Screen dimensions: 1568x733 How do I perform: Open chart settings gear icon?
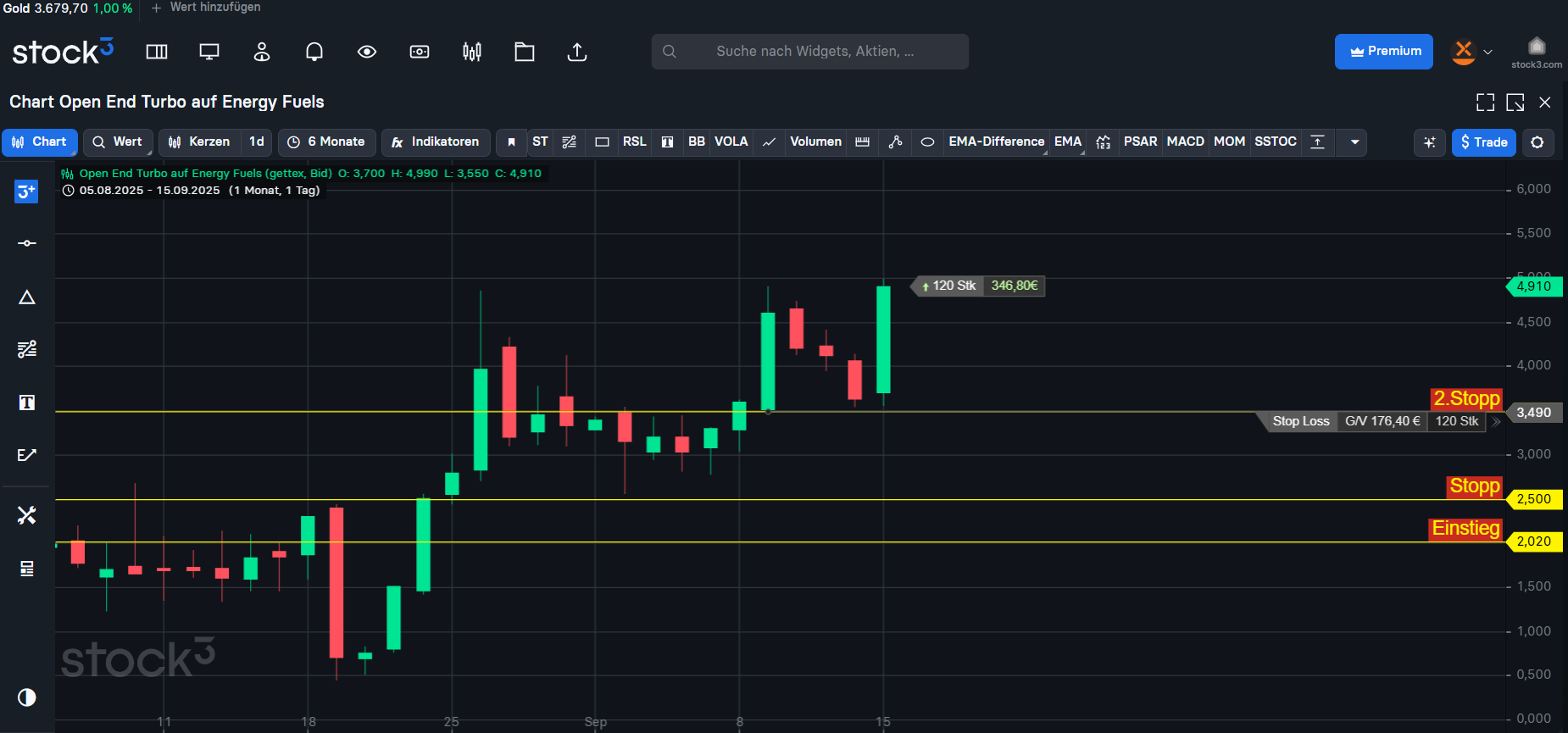point(1537,142)
